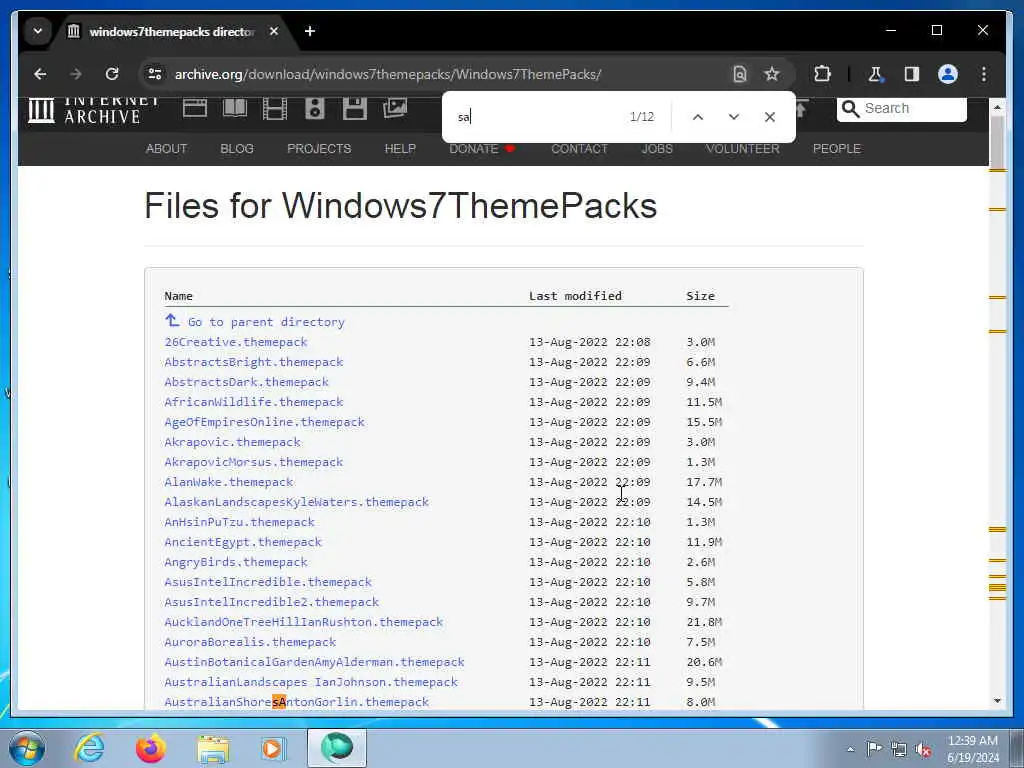Click the address bar URL
Screen dimensions: 1024x768
(387, 74)
